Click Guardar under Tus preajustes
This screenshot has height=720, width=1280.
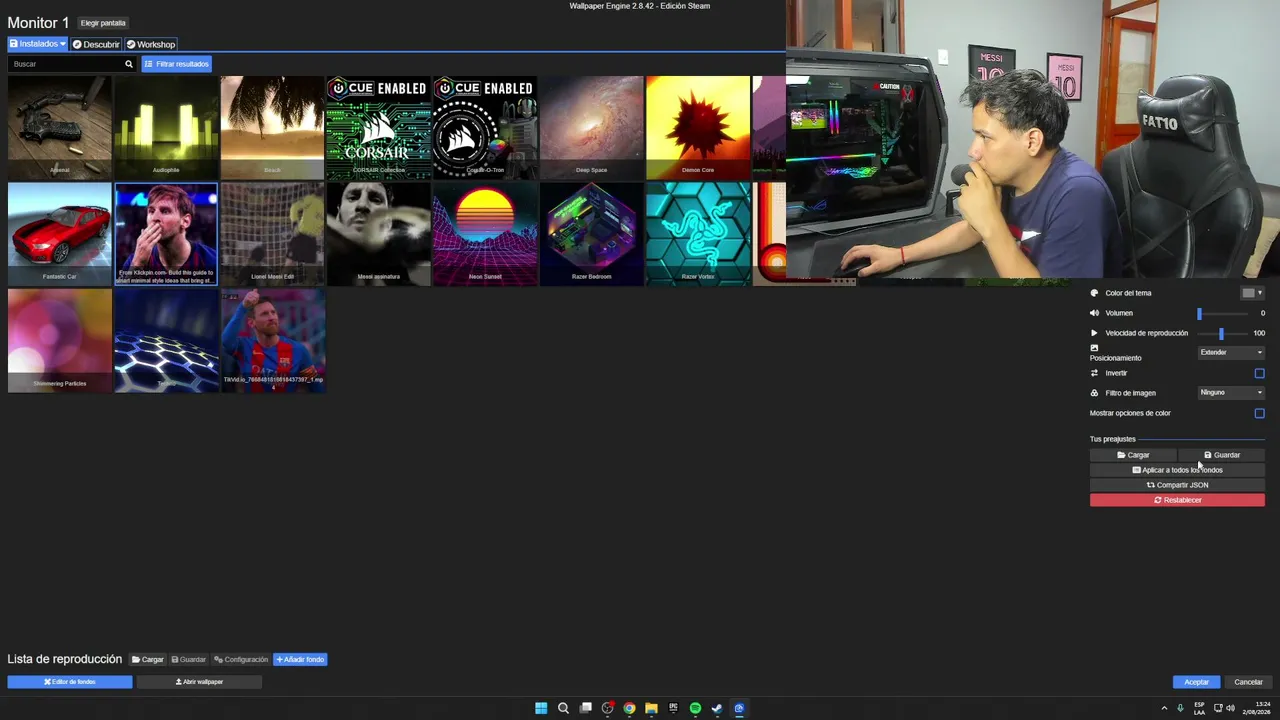[1222, 455]
